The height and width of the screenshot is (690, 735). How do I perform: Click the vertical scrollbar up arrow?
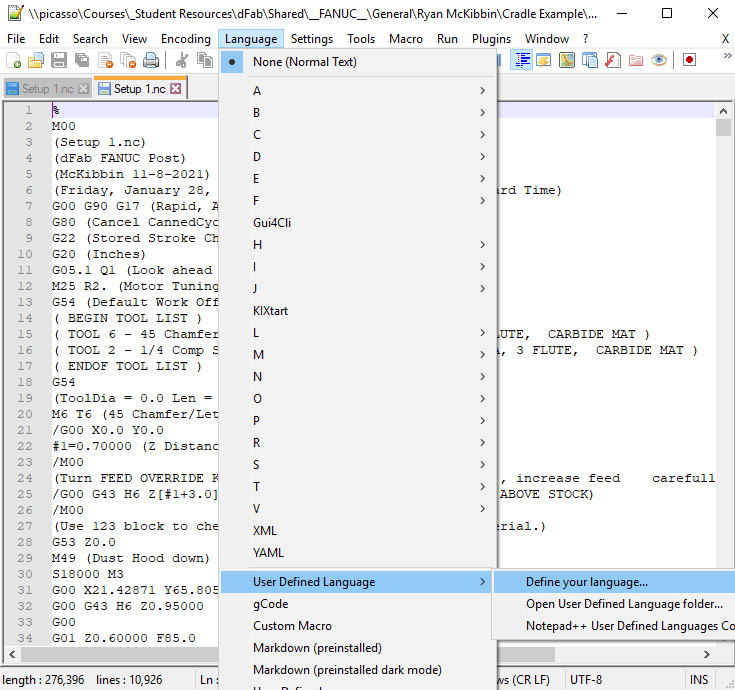click(x=723, y=111)
